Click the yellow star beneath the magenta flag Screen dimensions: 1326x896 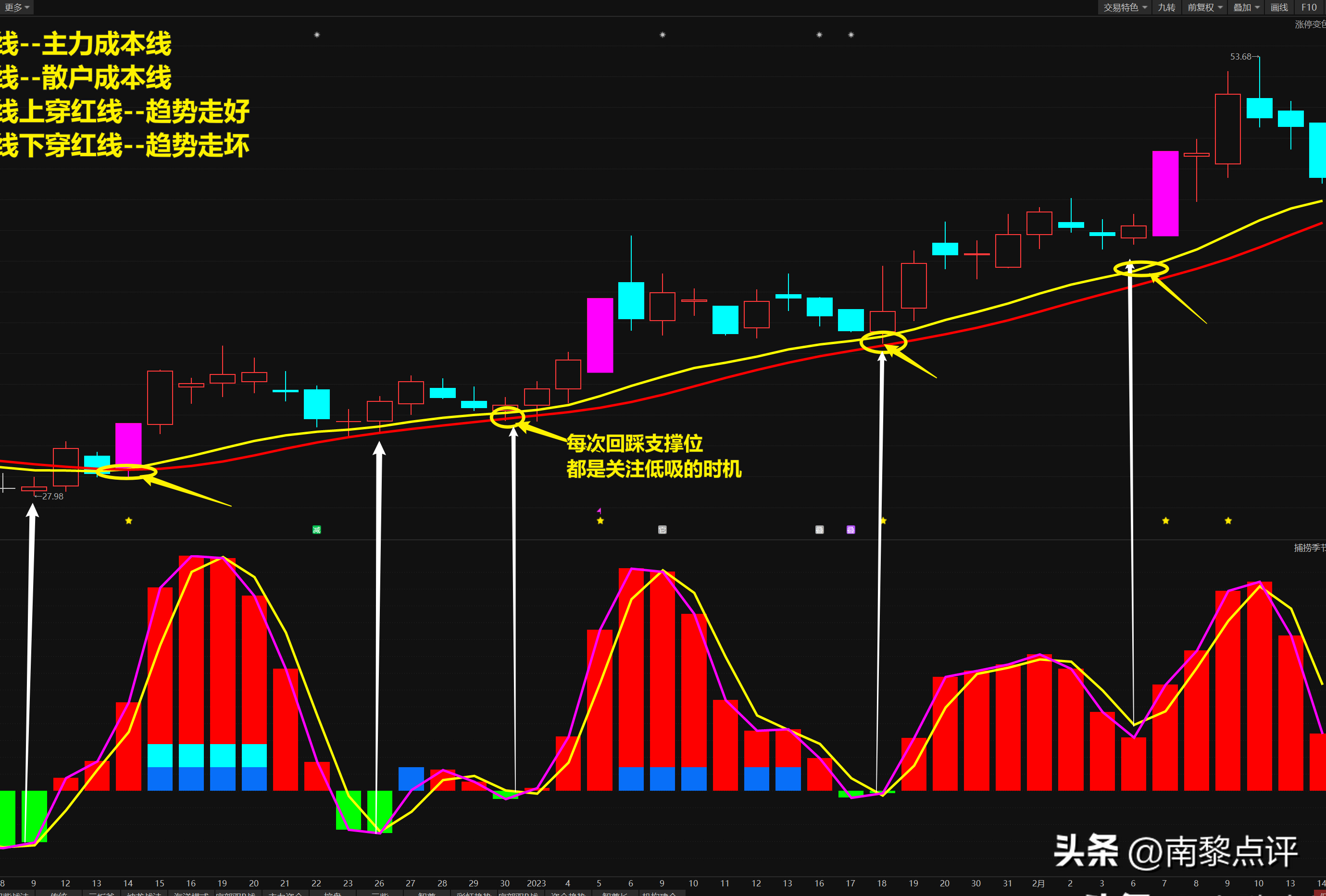(x=600, y=521)
